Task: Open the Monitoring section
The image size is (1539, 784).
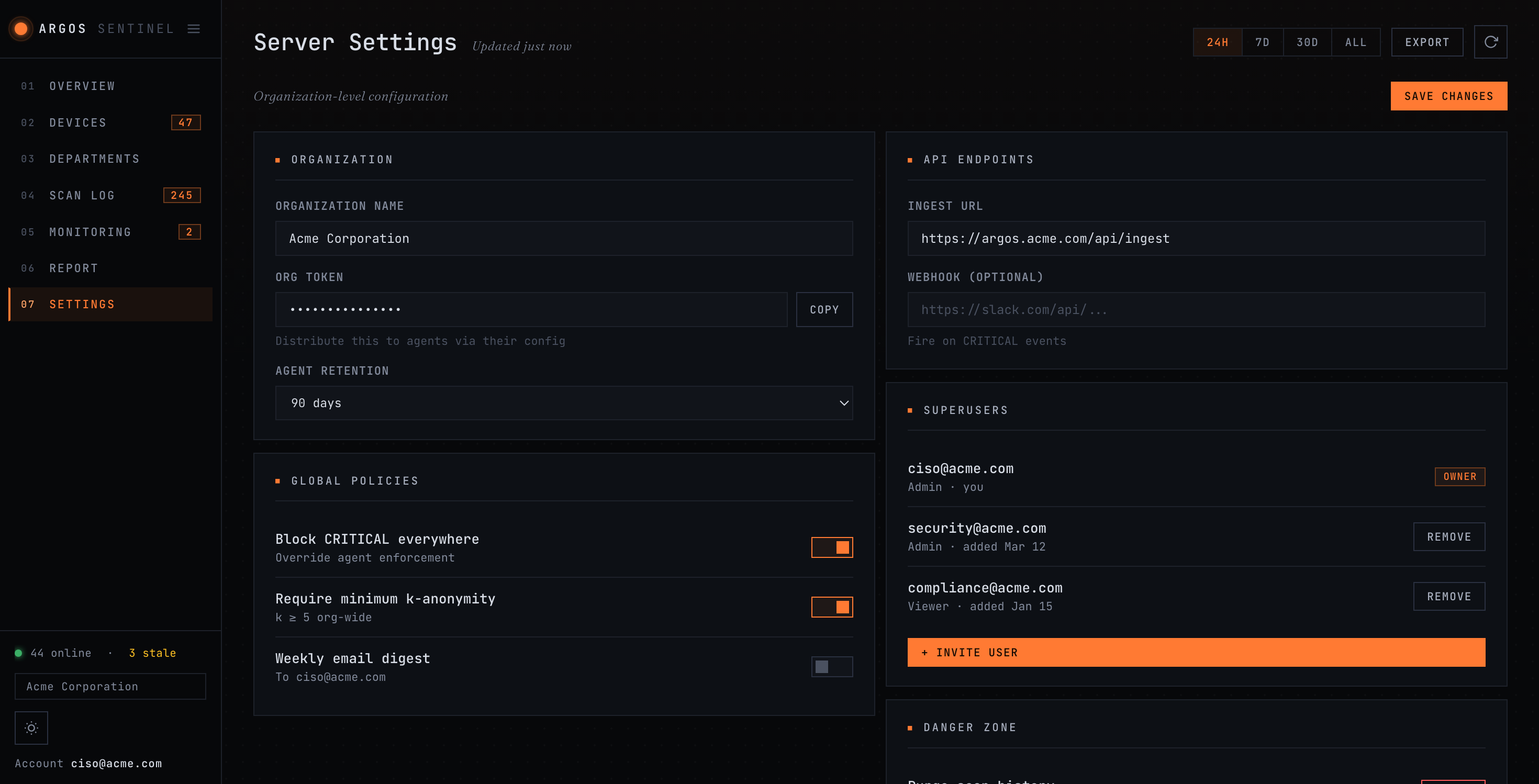Action: click(110, 232)
